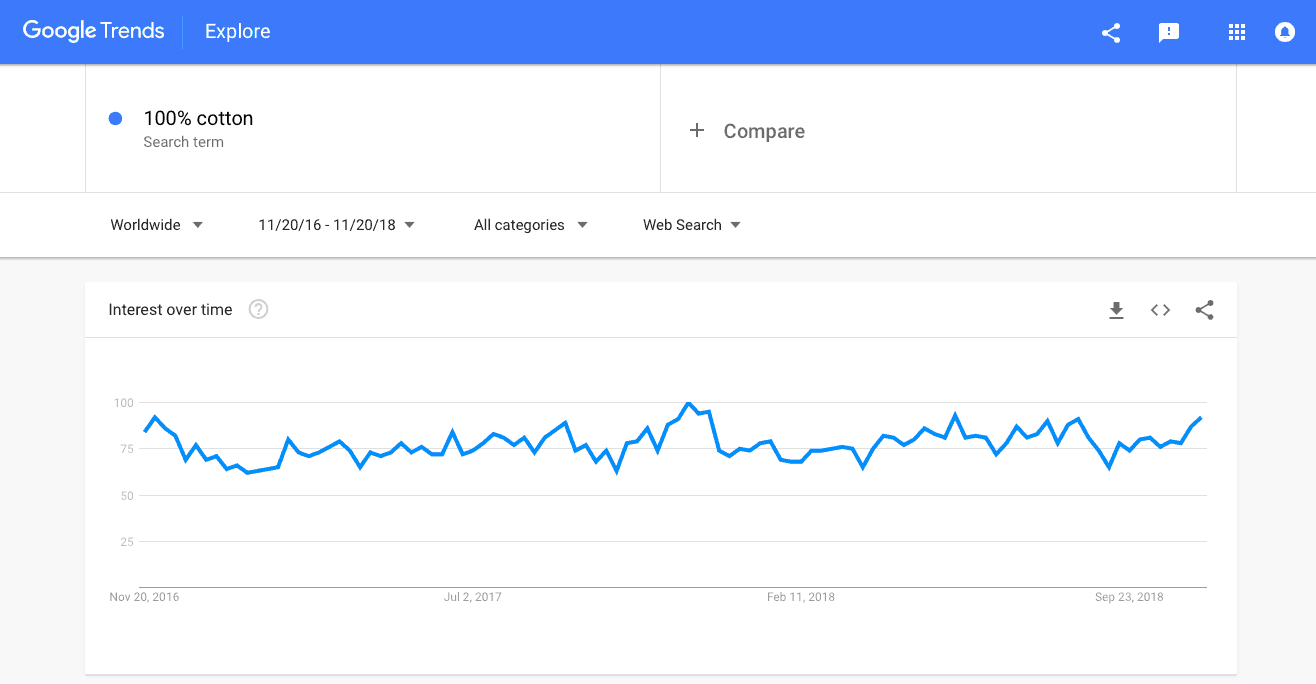1316x684 pixels.
Task: Click the Compare button to add term
Action: 747,131
